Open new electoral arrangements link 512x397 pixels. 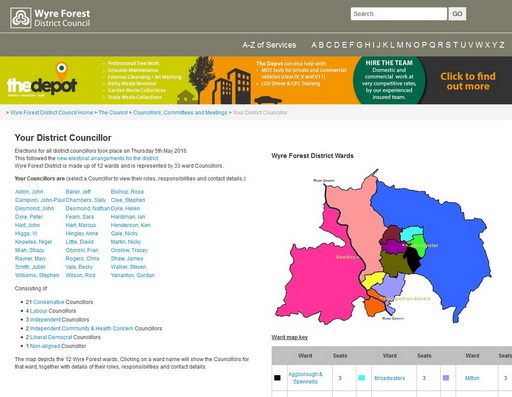tap(107, 158)
